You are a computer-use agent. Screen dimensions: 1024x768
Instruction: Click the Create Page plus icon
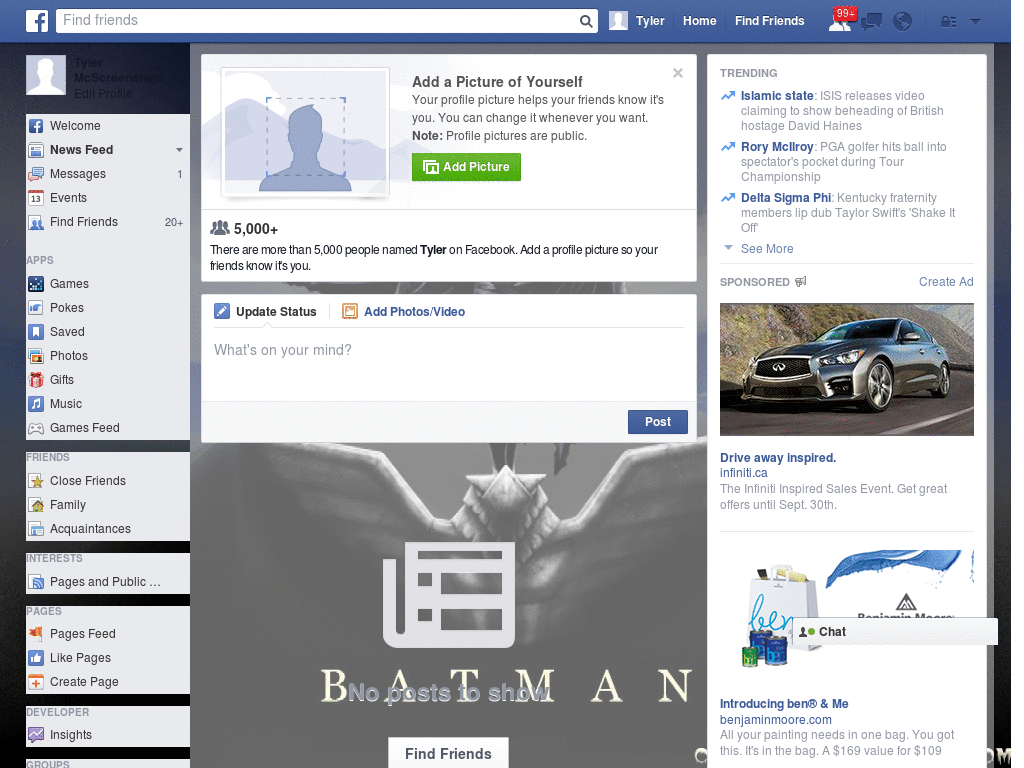tap(36, 682)
